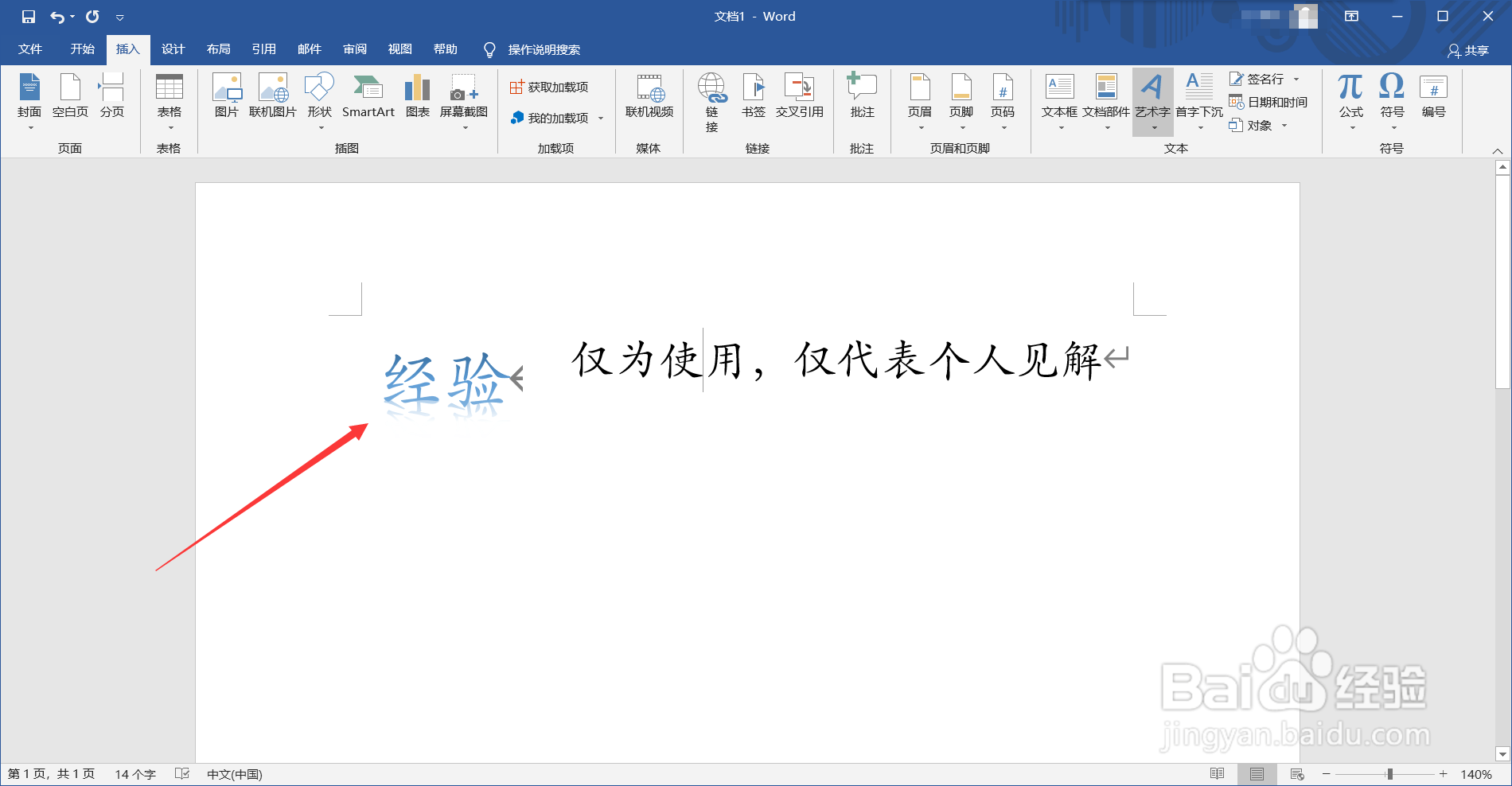Click the 链接 hyperlink icon

(x=711, y=102)
